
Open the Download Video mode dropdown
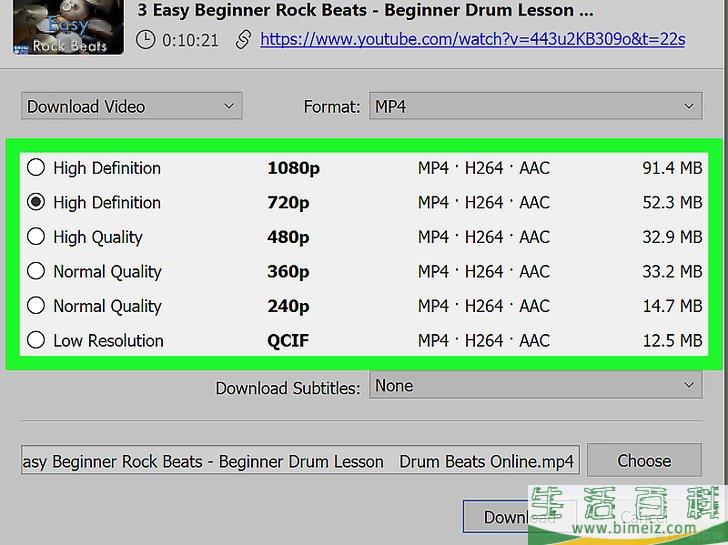131,106
